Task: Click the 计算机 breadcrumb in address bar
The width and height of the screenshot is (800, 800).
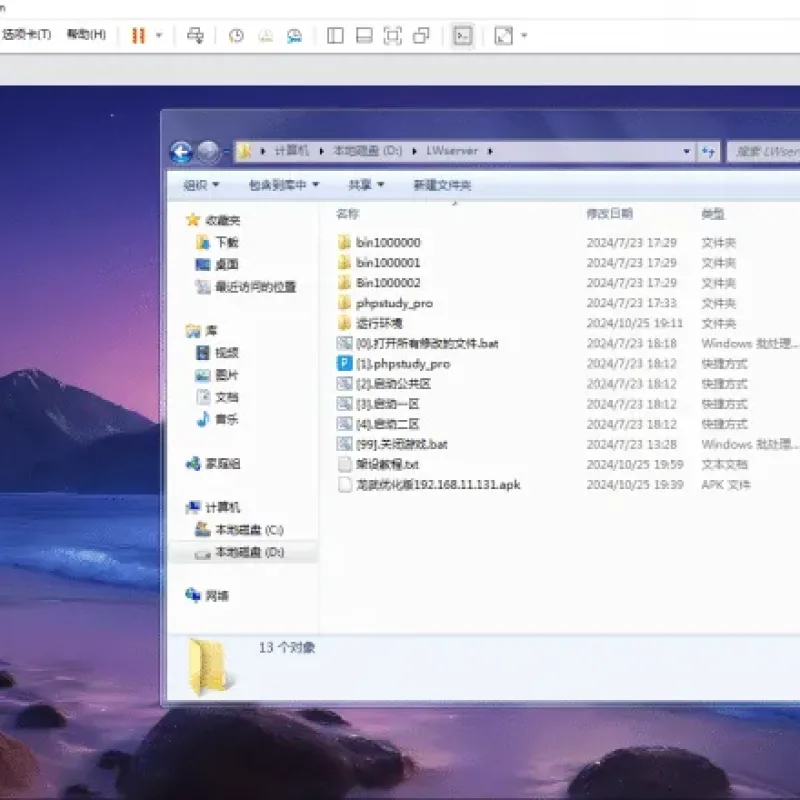Action: click(291, 151)
